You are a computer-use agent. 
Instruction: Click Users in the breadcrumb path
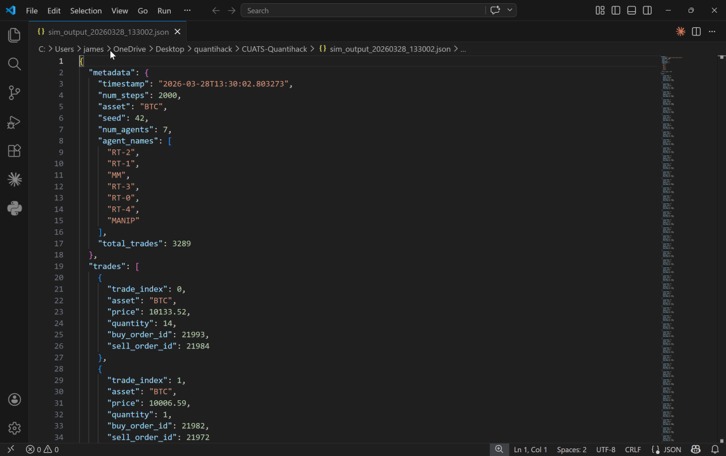(x=64, y=49)
